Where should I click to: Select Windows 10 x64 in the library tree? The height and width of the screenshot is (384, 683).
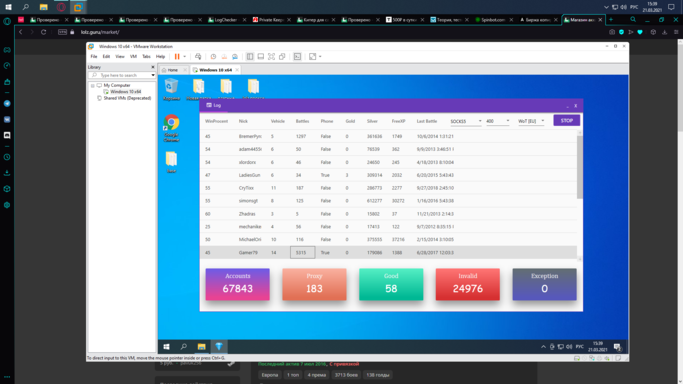(125, 92)
